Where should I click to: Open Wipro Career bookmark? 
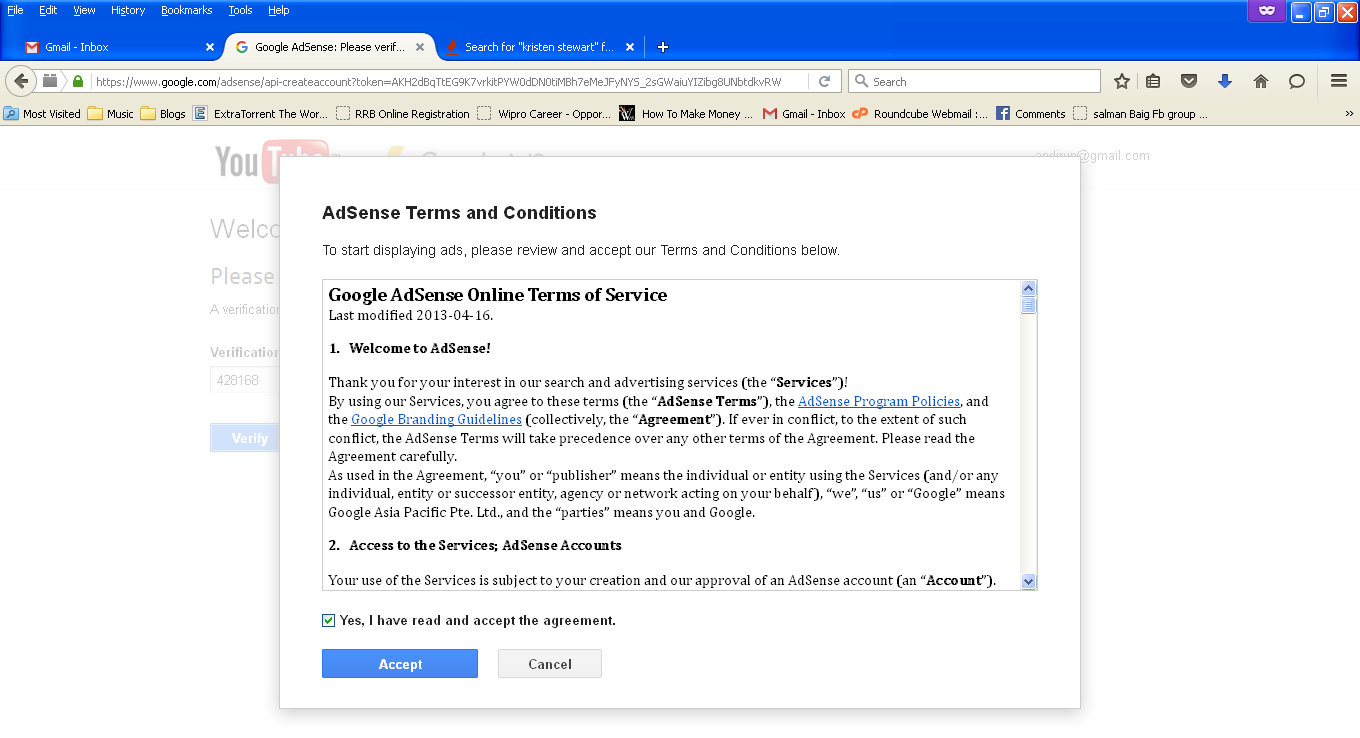(x=544, y=114)
